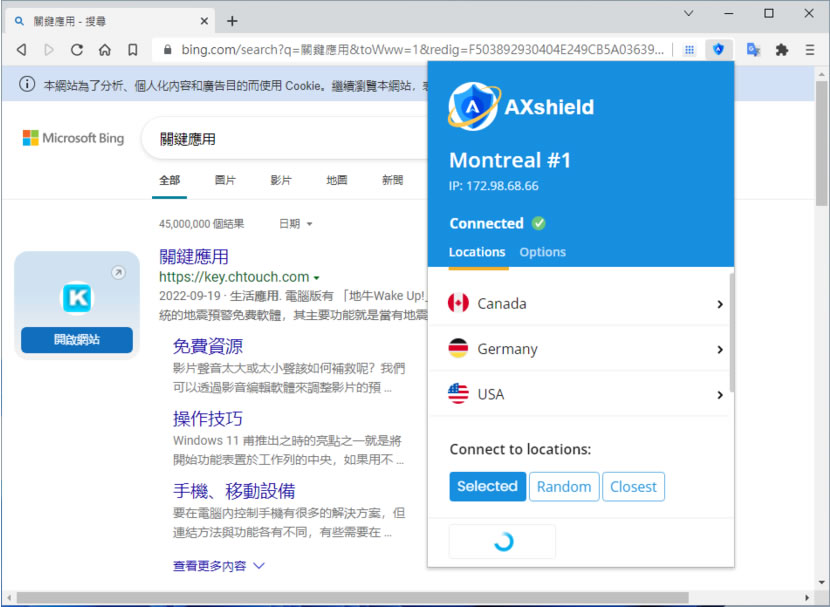The height and width of the screenshot is (607, 830).
Task: Open the browser home page icon
Action: [x=105, y=50]
